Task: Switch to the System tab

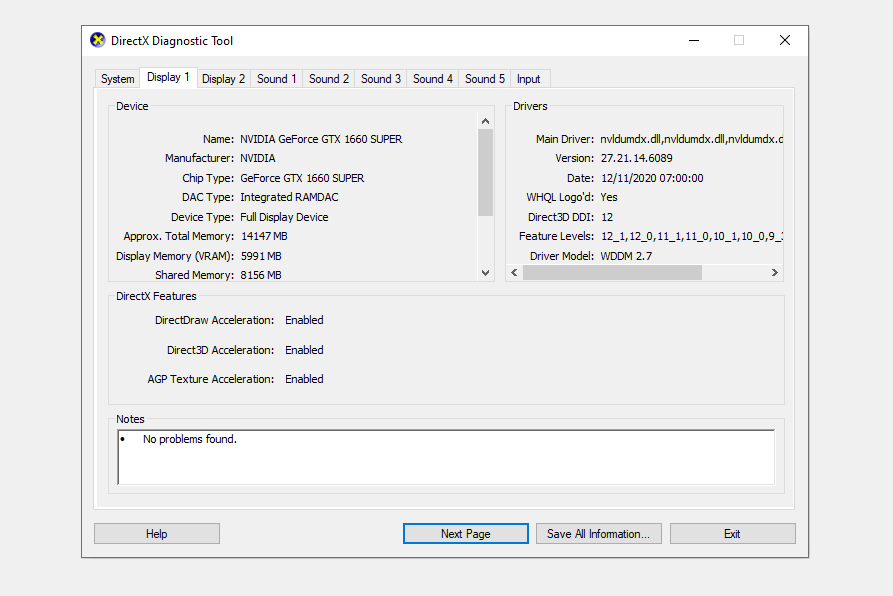Action: 118,79
